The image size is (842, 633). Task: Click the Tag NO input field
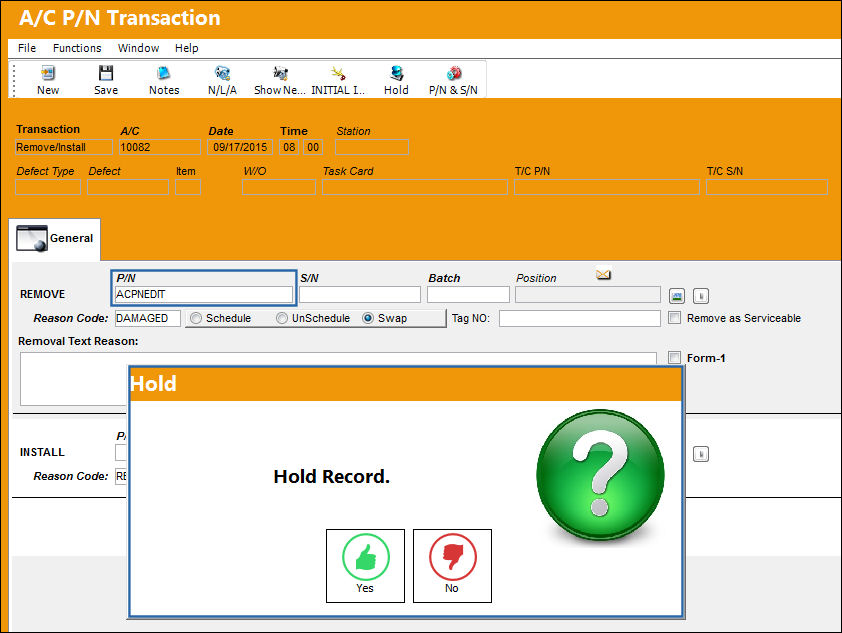point(579,318)
